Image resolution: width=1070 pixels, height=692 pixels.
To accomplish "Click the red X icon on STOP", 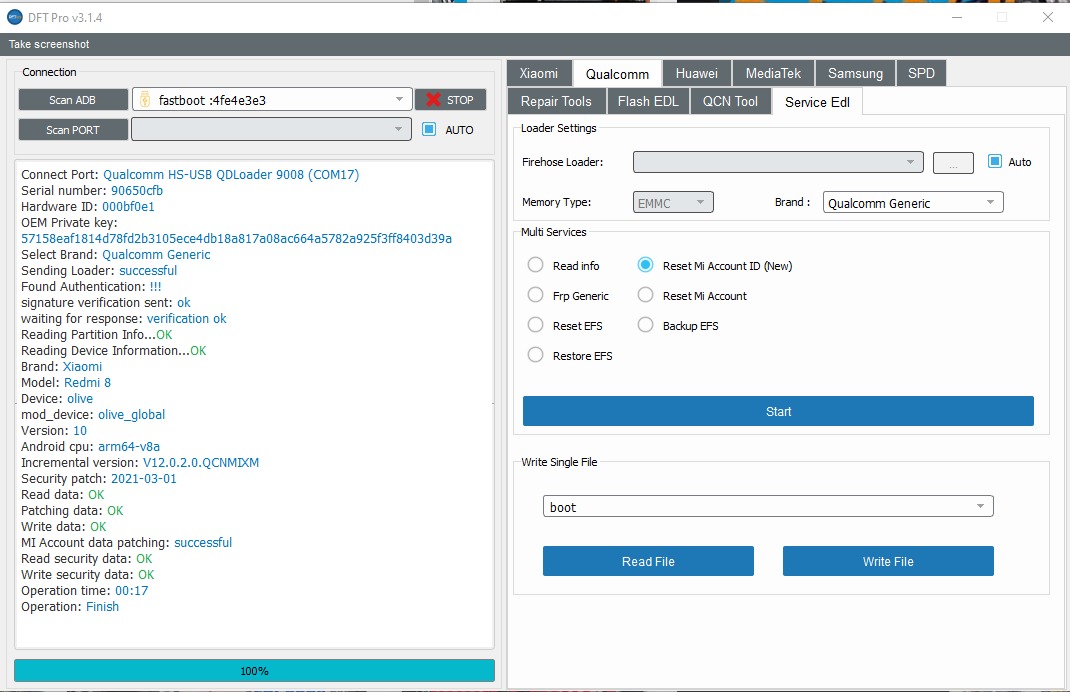I will coord(433,100).
